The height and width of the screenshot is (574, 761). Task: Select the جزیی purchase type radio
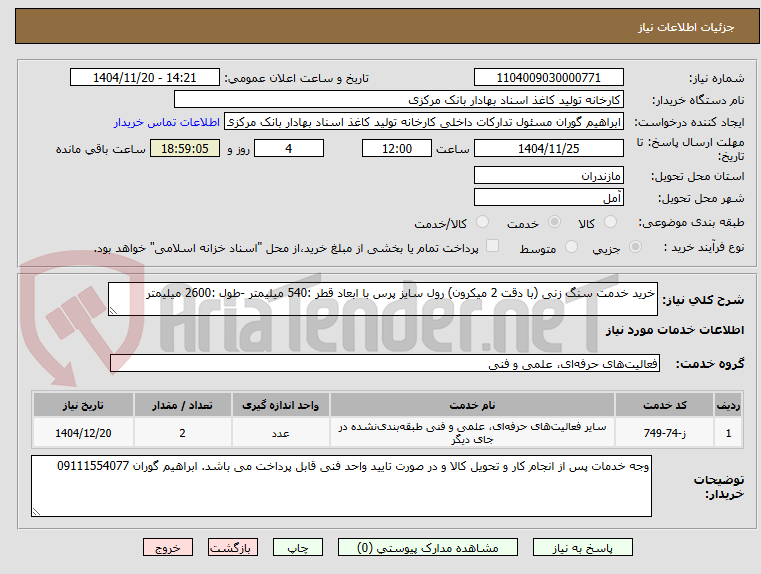click(635, 247)
